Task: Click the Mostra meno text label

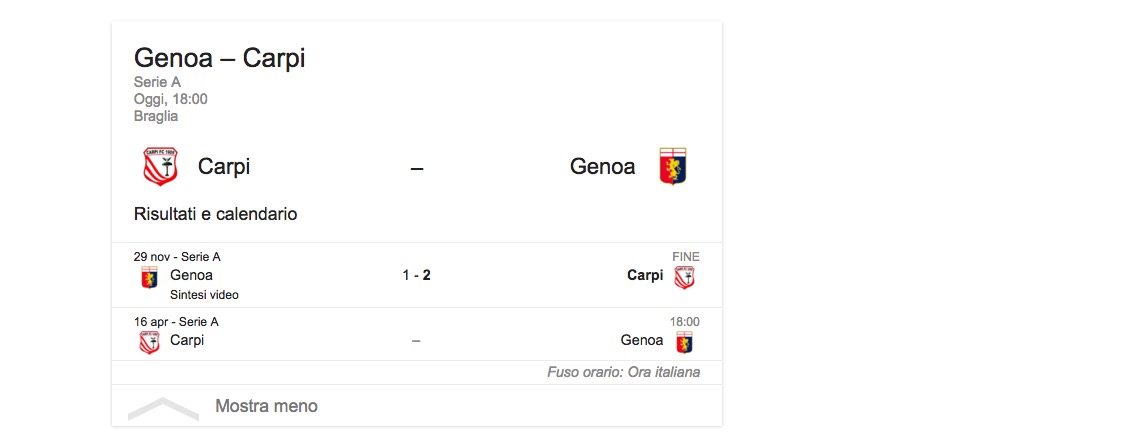Action: pyautogui.click(x=266, y=406)
